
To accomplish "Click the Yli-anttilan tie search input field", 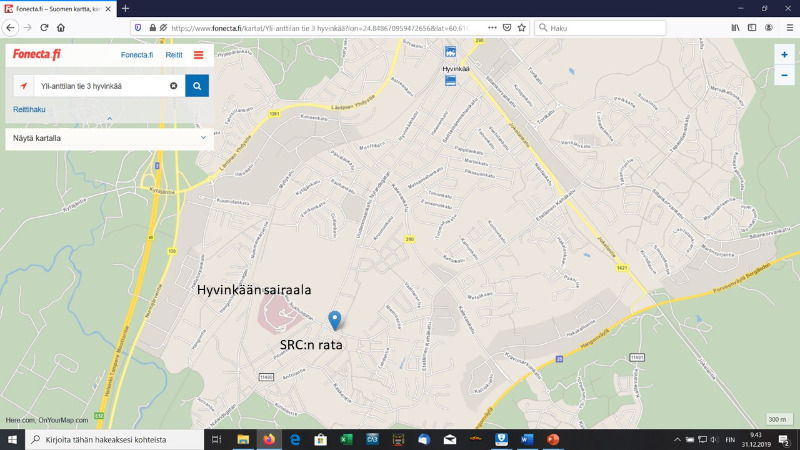I will (100, 86).
